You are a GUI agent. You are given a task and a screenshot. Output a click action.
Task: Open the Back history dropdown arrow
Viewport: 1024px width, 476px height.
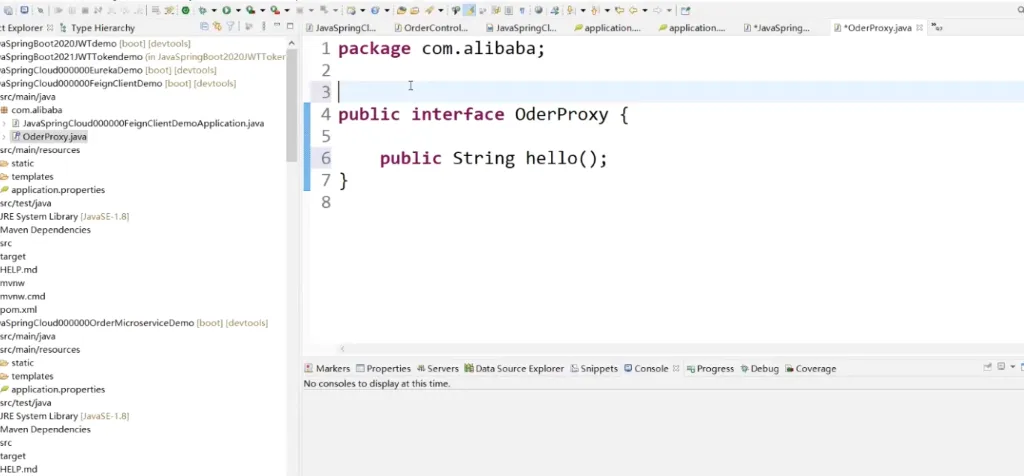pyautogui.click(x=645, y=10)
